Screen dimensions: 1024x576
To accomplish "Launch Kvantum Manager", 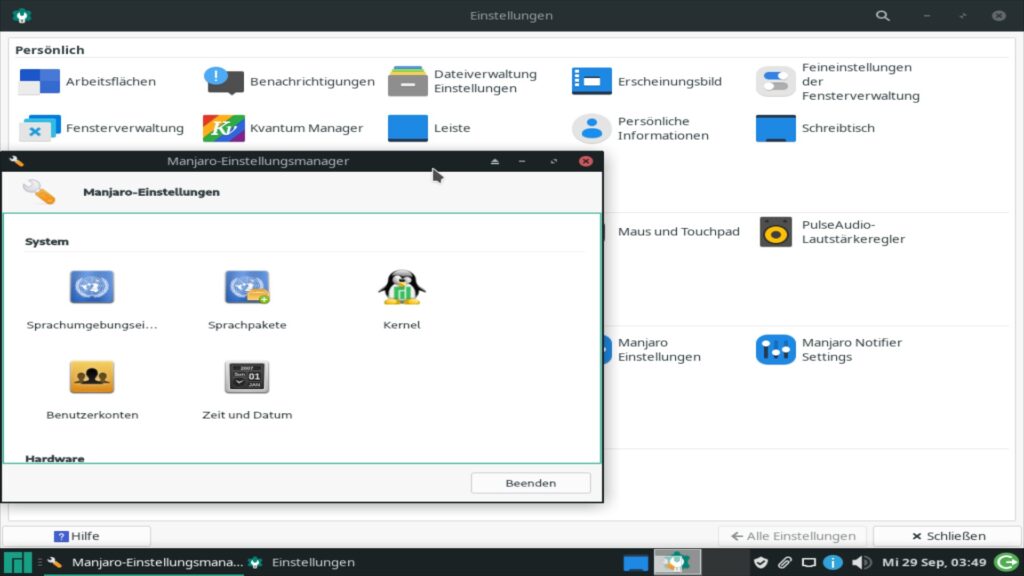I will pyautogui.click(x=283, y=128).
